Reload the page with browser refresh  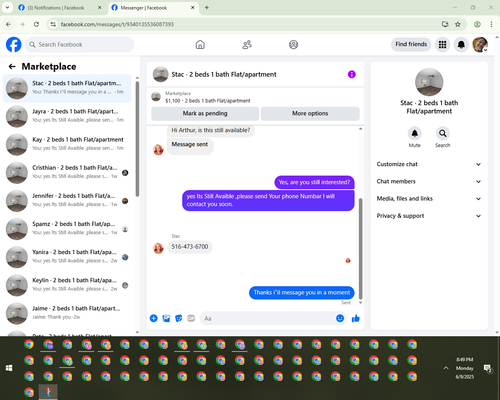(x=36, y=24)
